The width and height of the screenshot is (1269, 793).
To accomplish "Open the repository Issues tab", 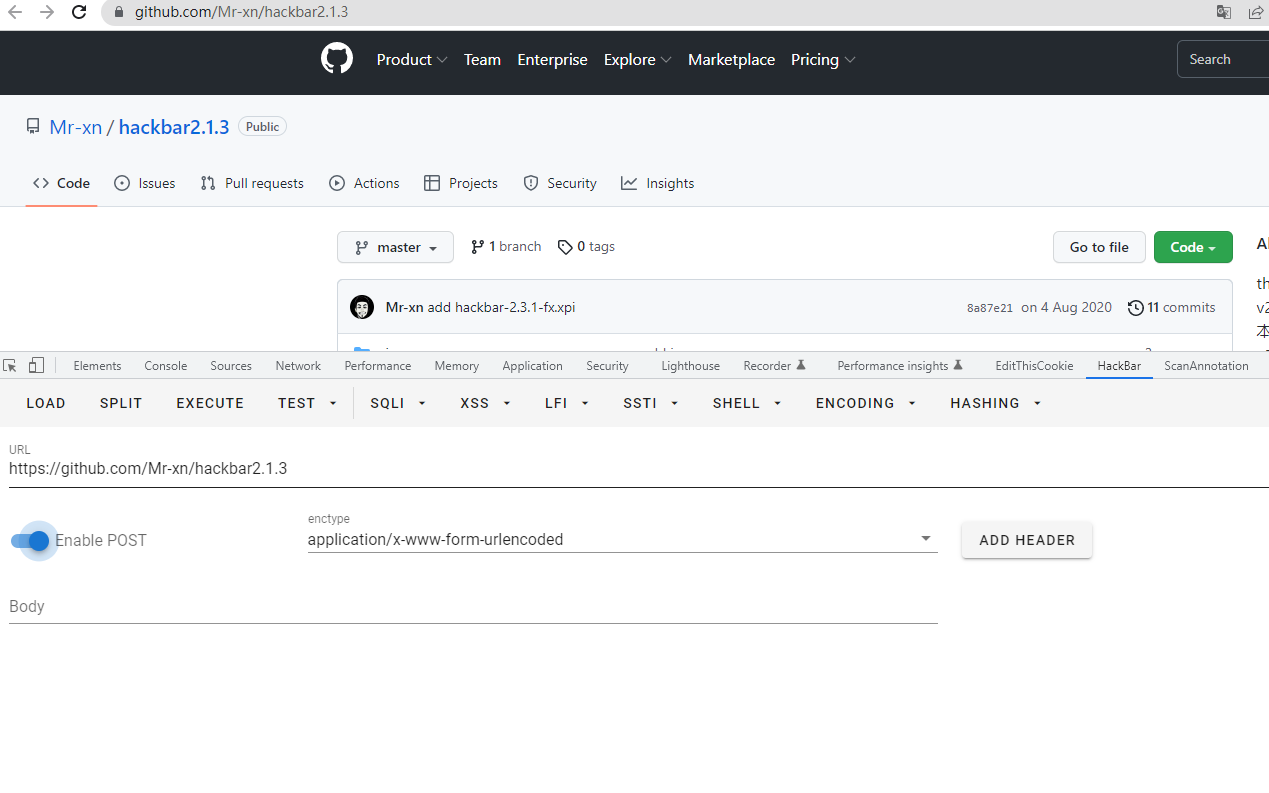I will click(x=145, y=183).
